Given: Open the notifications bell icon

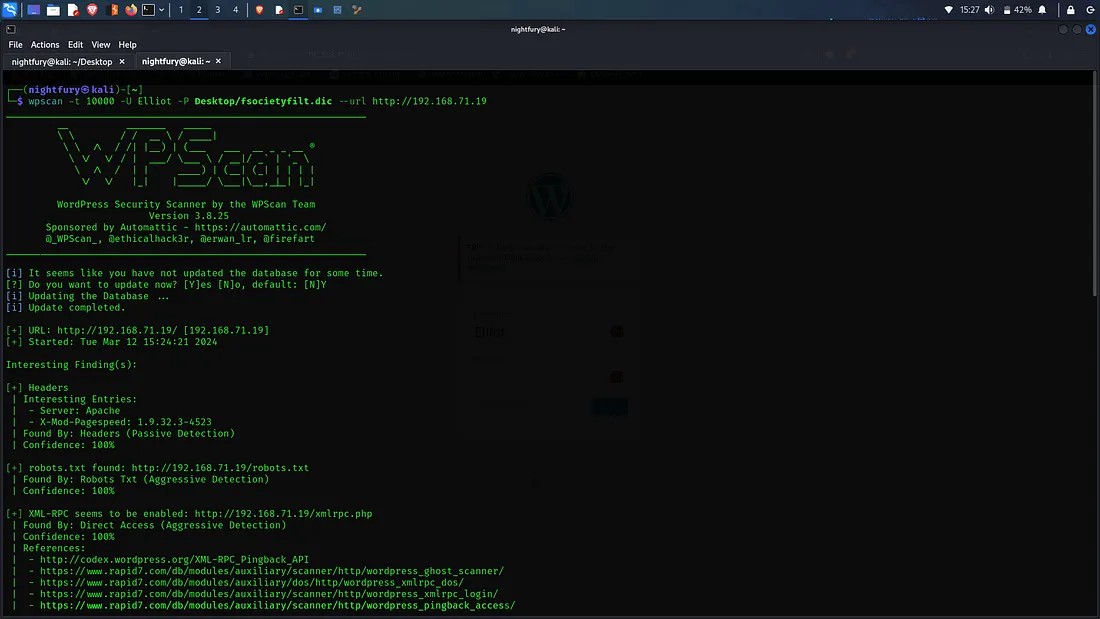Looking at the screenshot, I should tap(1043, 10).
